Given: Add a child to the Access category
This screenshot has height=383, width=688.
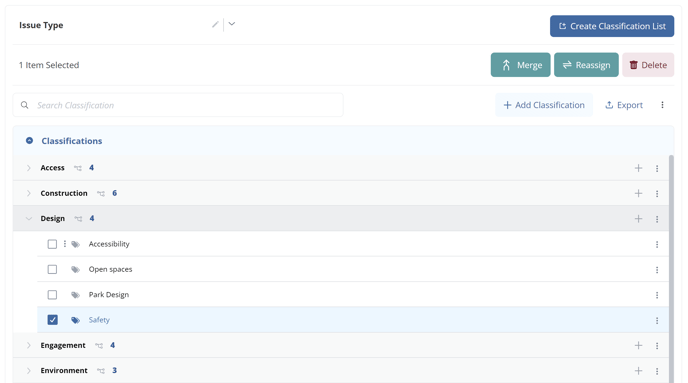Looking at the screenshot, I should coord(638,168).
